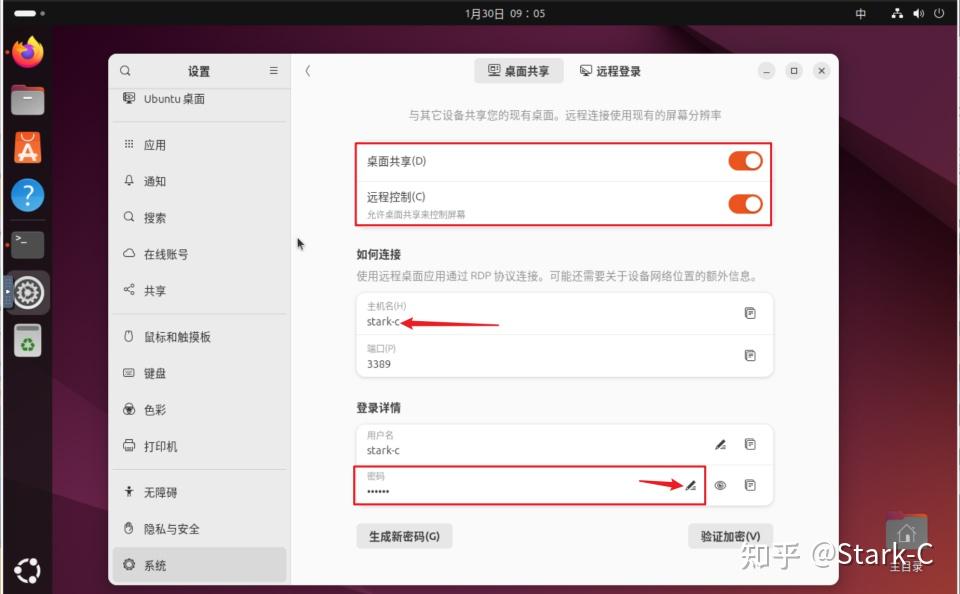Open 在线账号 settings in sidebar
Viewport: 960px width, 594px height.
[200, 254]
